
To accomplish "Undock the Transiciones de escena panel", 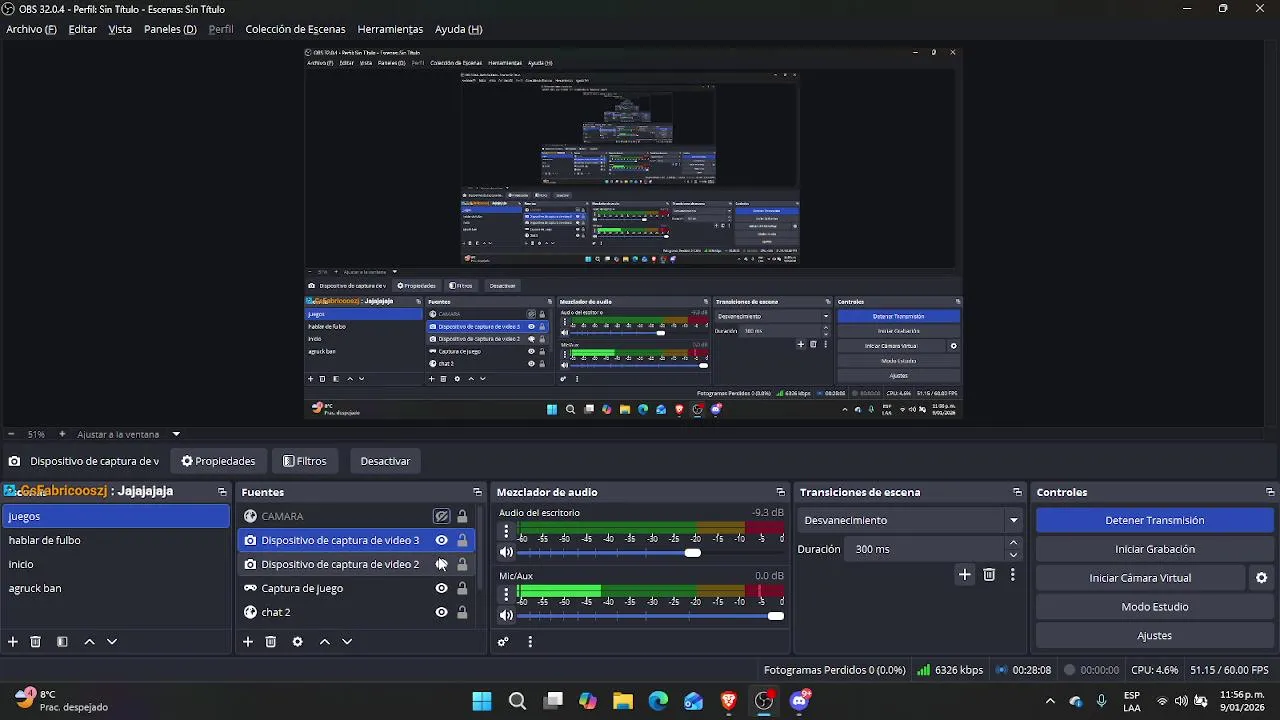I will (x=1018, y=492).
